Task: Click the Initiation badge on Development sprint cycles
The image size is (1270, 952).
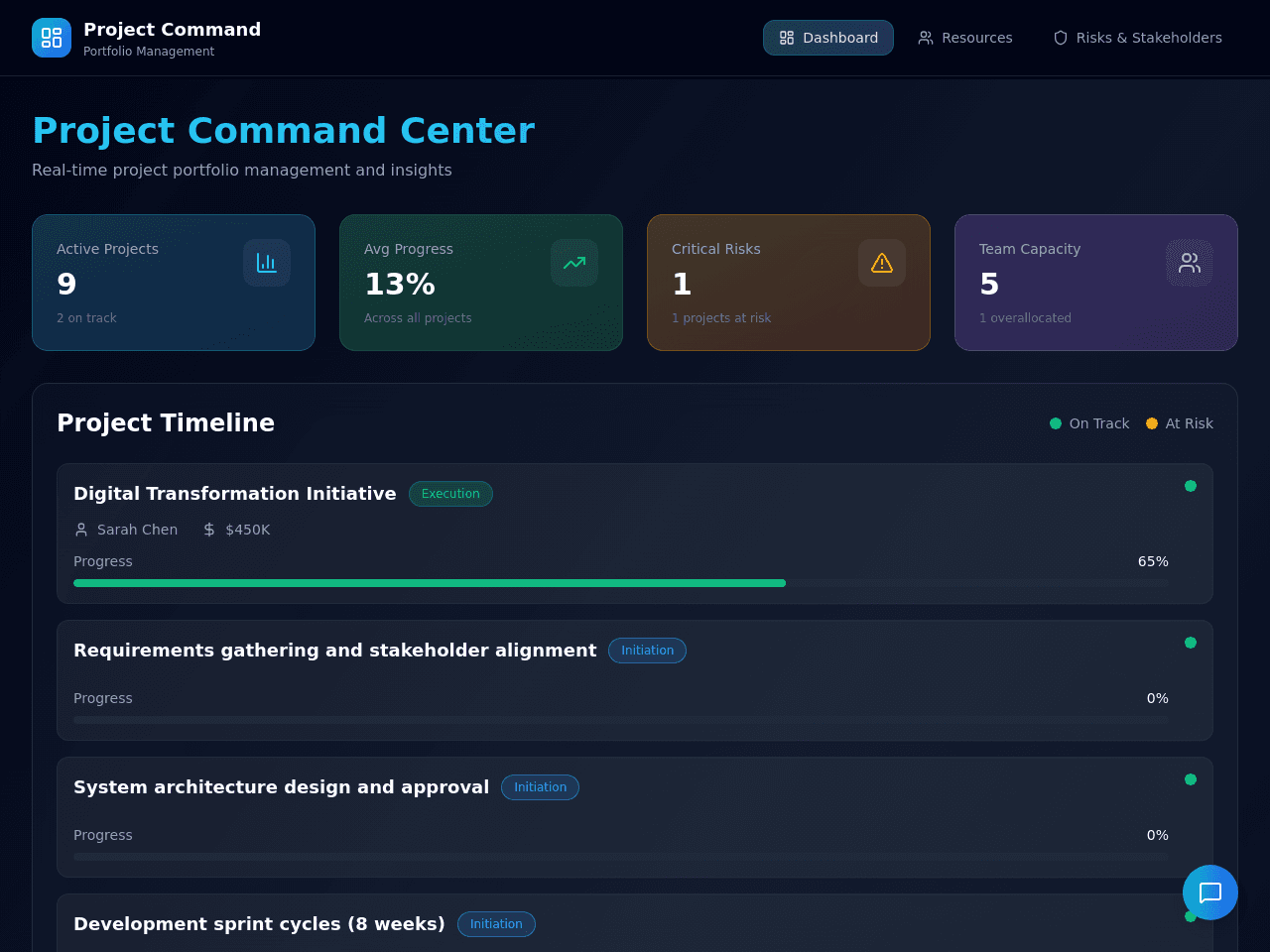Action: pos(496,924)
